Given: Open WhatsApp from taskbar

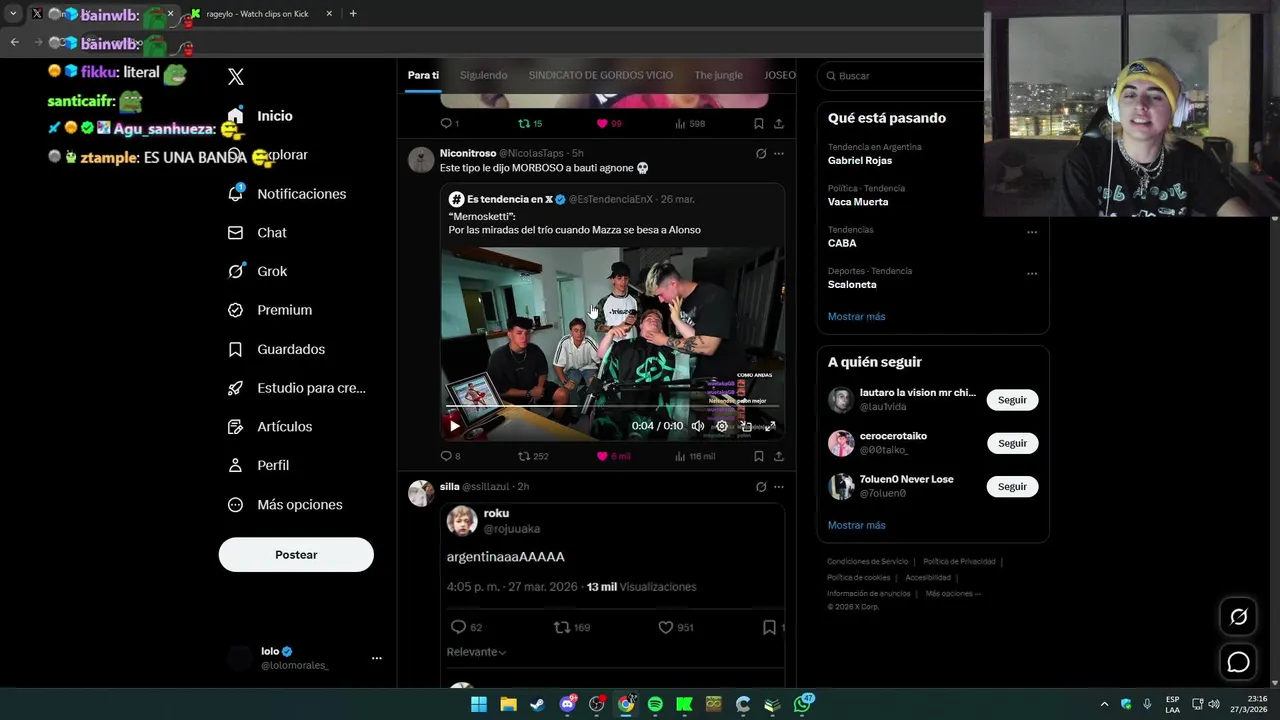Looking at the screenshot, I should coord(802,704).
